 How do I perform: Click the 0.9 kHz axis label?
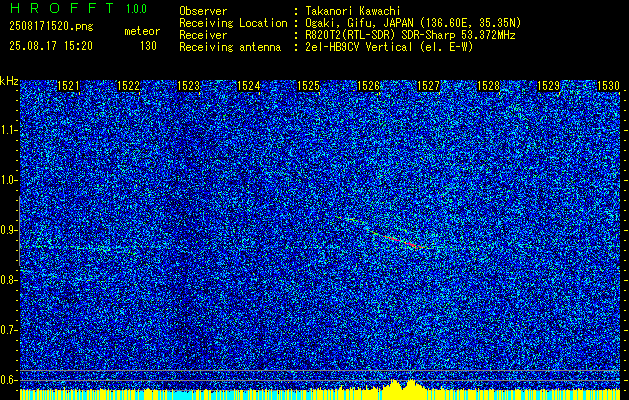8,230
